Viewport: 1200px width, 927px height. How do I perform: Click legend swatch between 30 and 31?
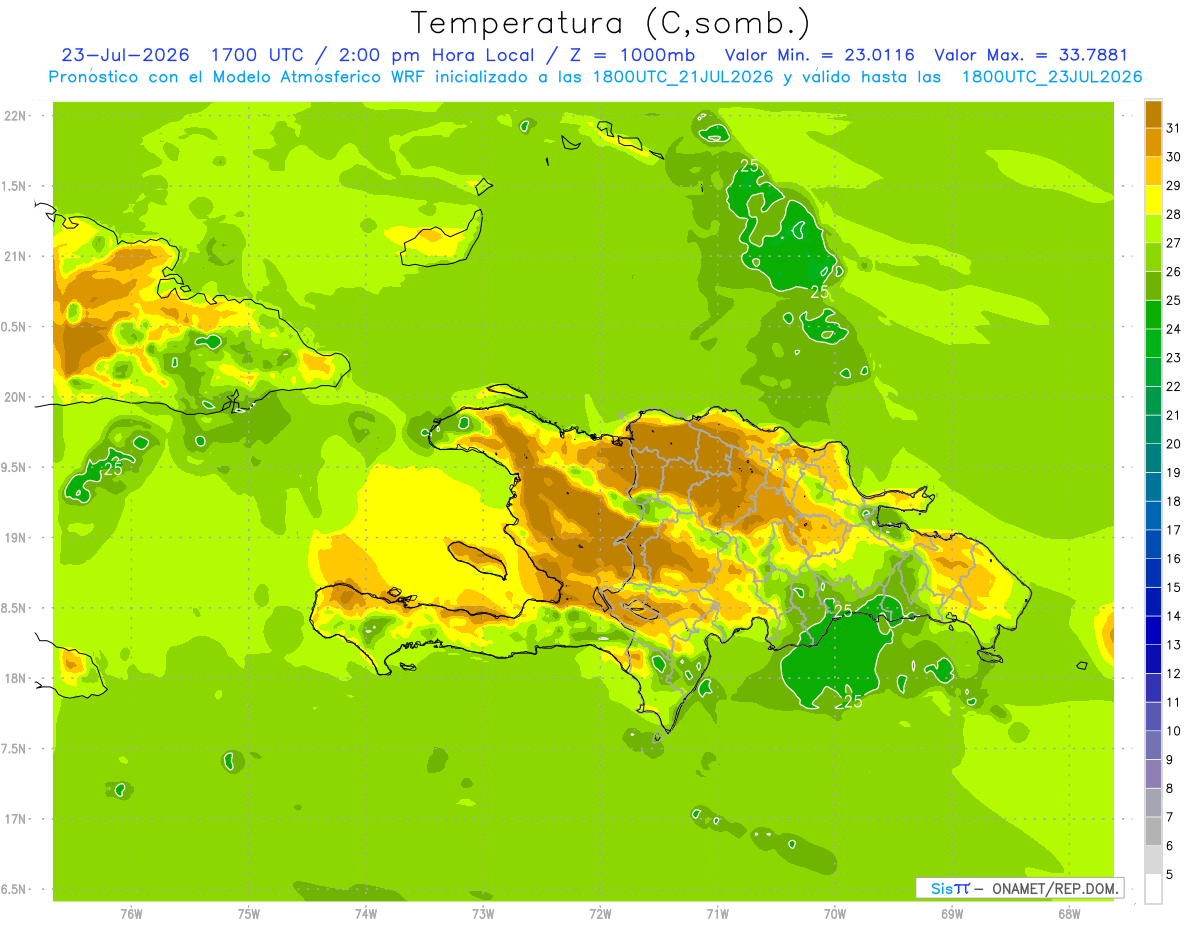pyautogui.click(x=1153, y=142)
